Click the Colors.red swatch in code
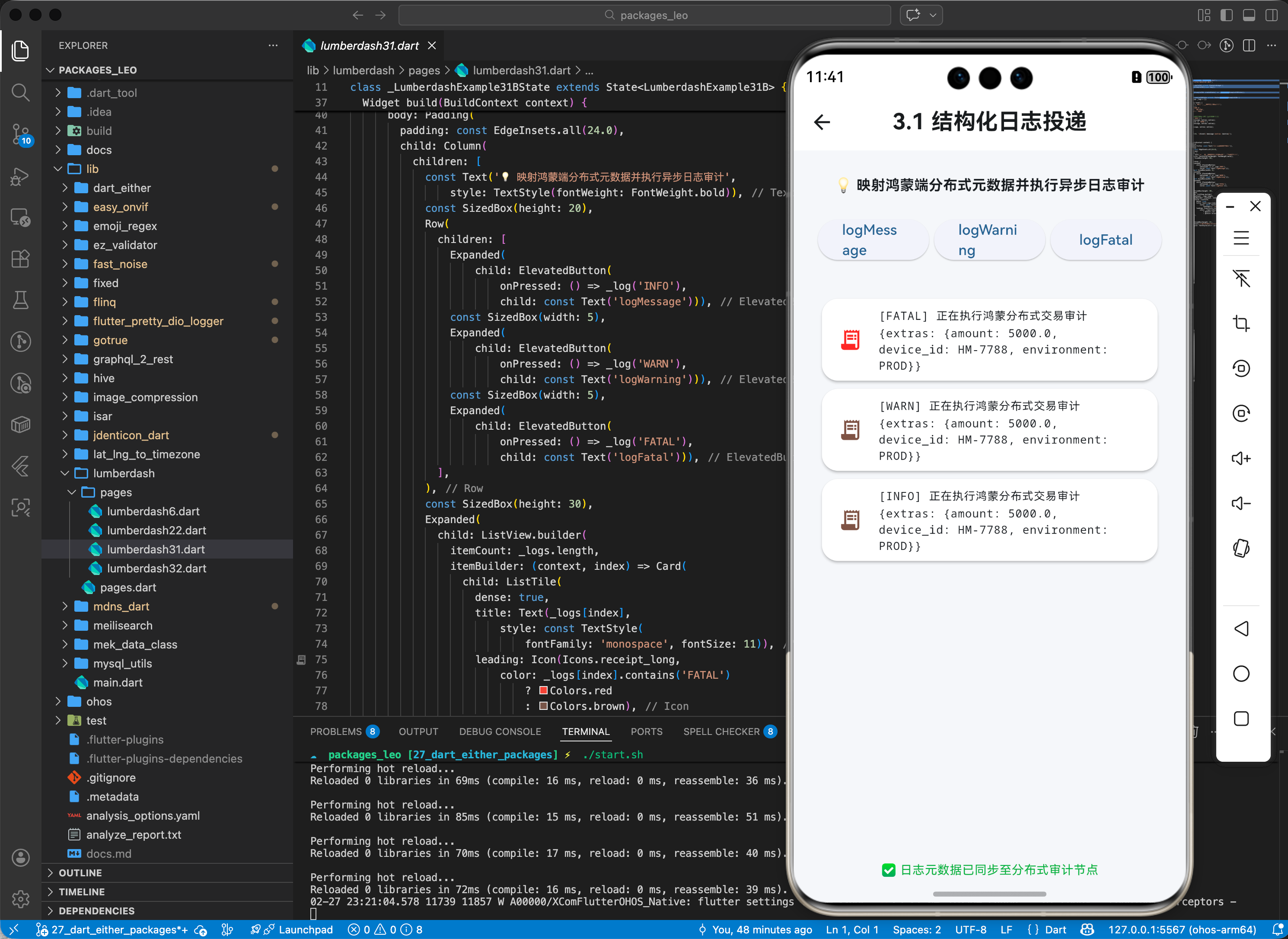Screen dimensions: 1288x939 pyautogui.click(x=543, y=690)
